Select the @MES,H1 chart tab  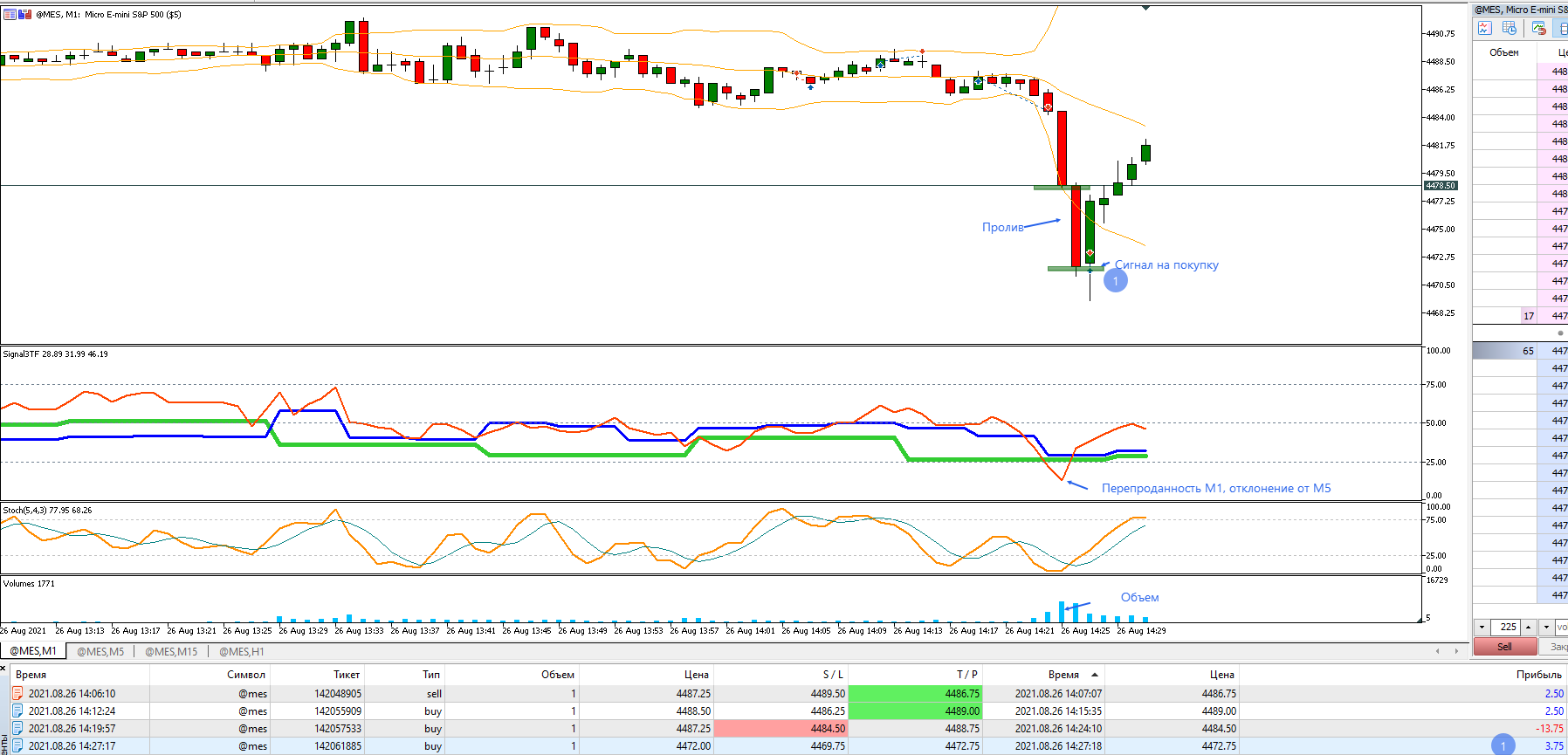pyautogui.click(x=241, y=651)
